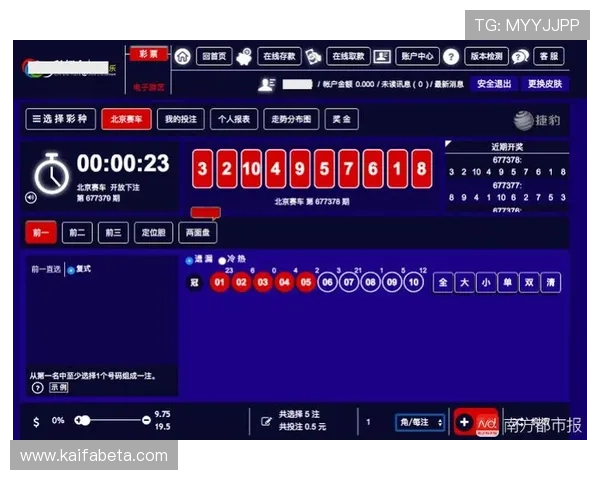Click the piggy bank deposit icon
600x480 pixels.
(x=245, y=57)
